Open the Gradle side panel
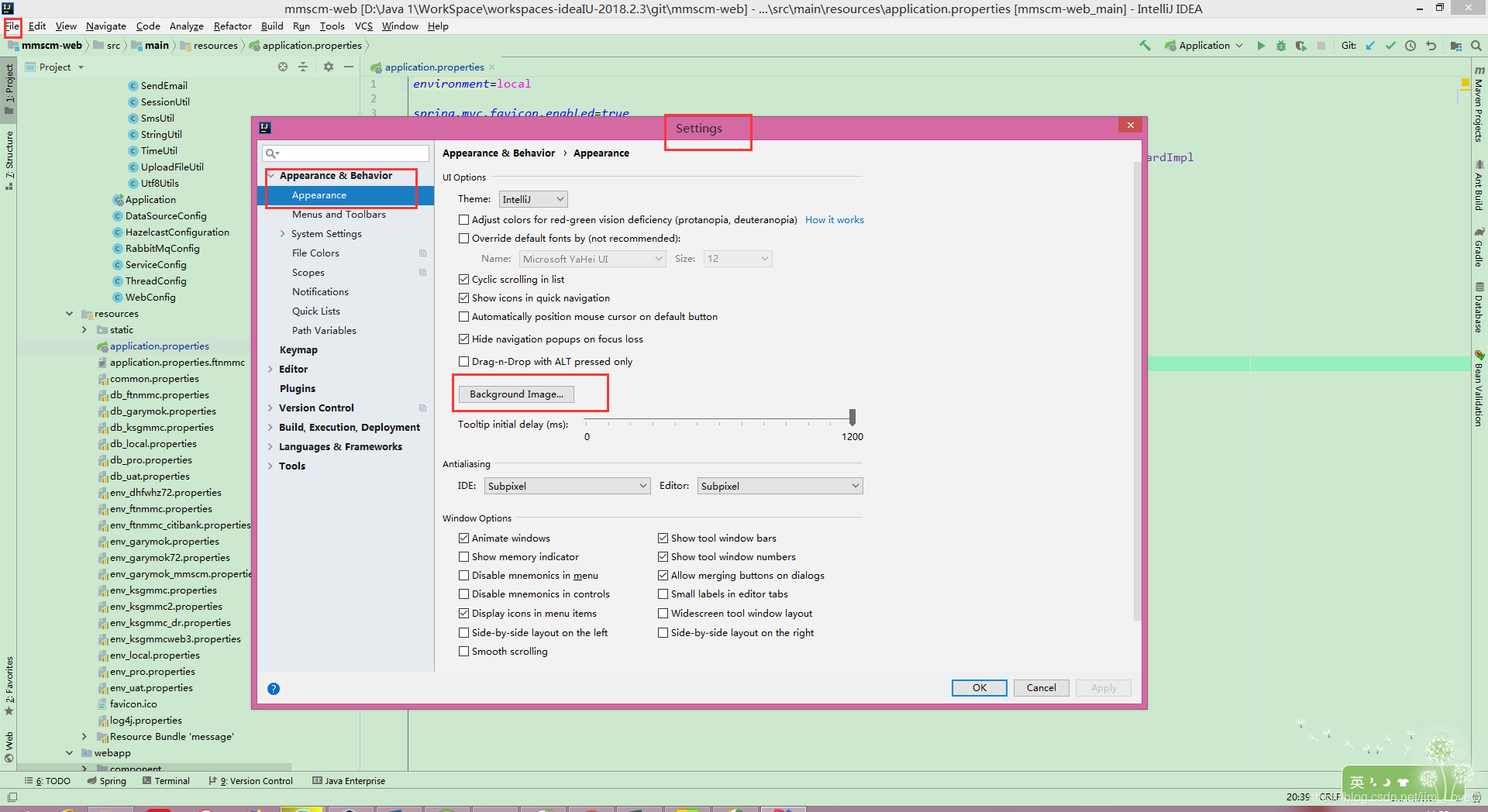 pyautogui.click(x=1479, y=247)
